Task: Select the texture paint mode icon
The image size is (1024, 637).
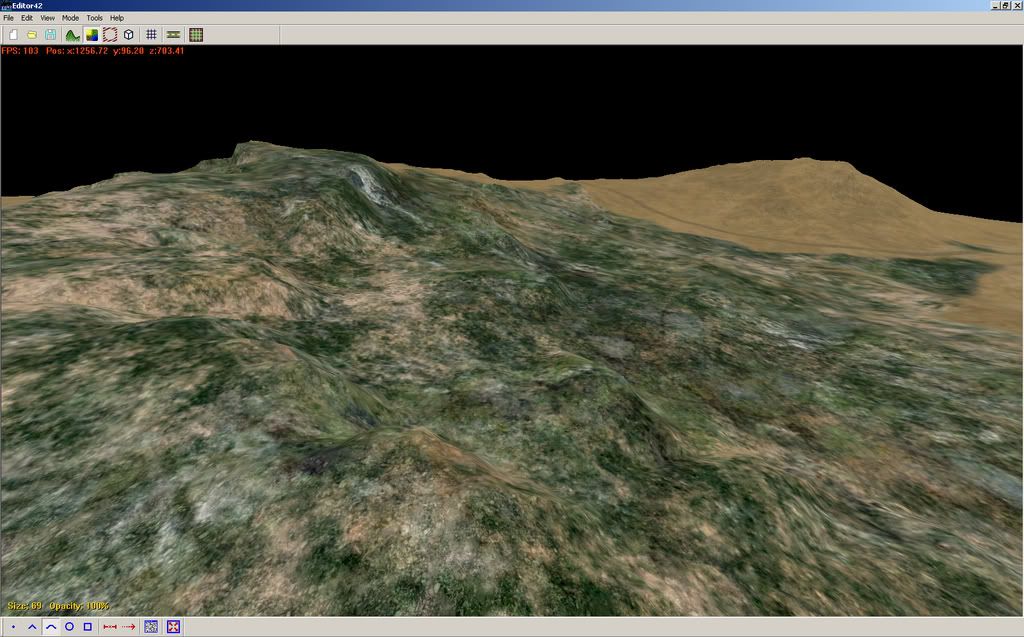Action: [x=92, y=35]
